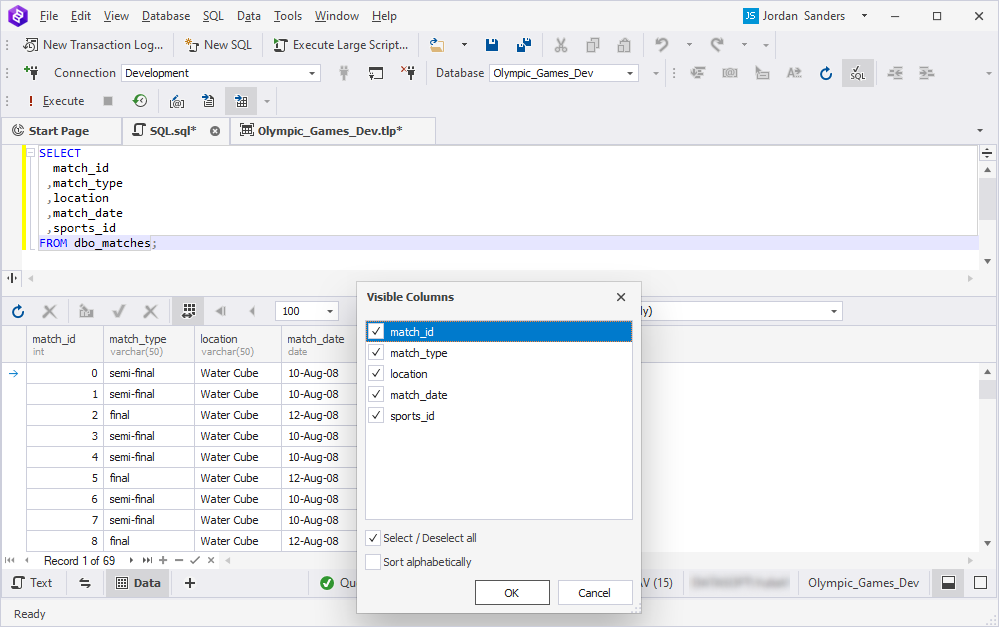Switch to the Data view tab

point(138,582)
